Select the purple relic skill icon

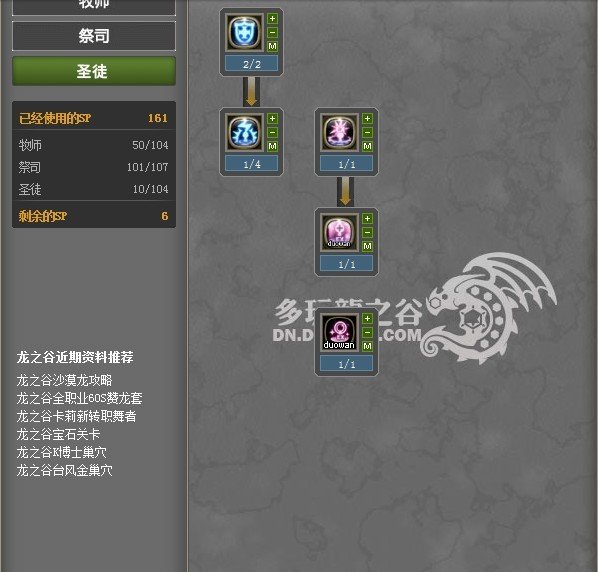(x=339, y=132)
